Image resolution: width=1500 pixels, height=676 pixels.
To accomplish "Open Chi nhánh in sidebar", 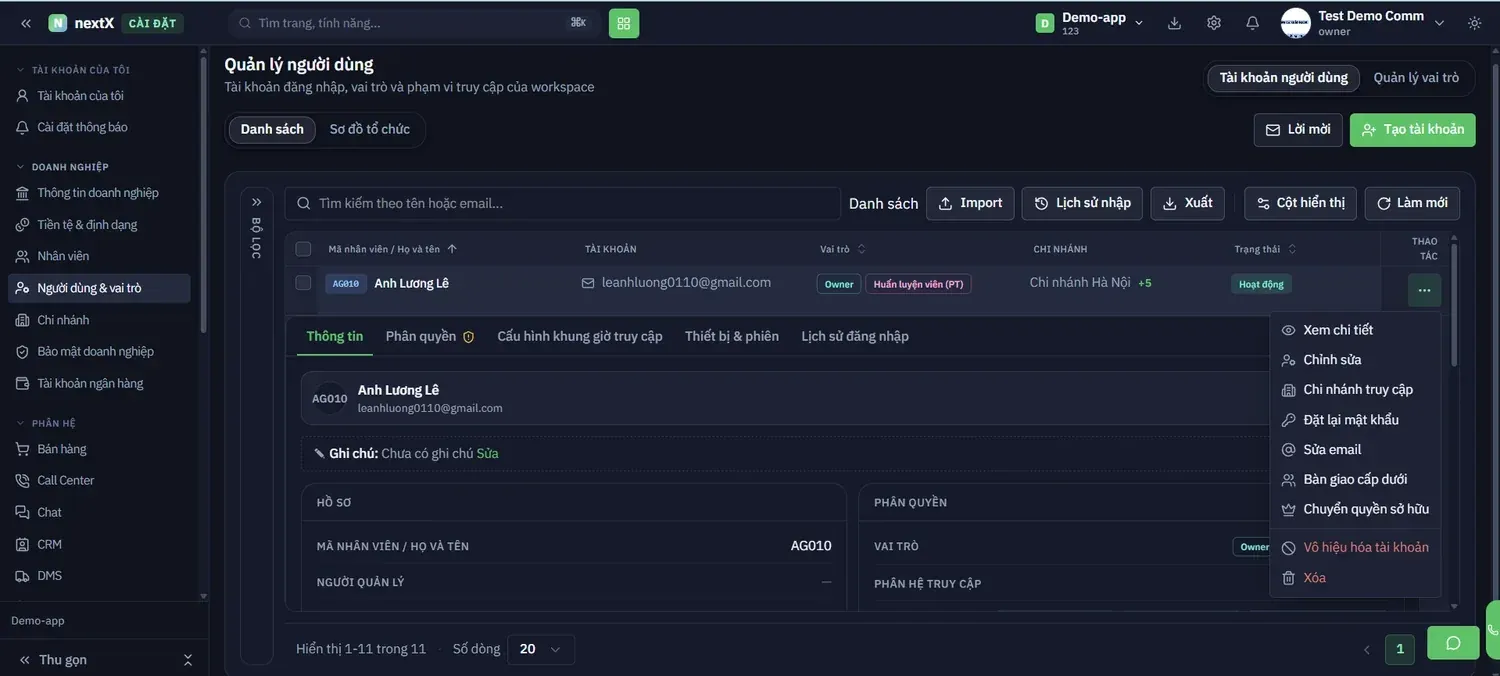I will coord(100,320).
